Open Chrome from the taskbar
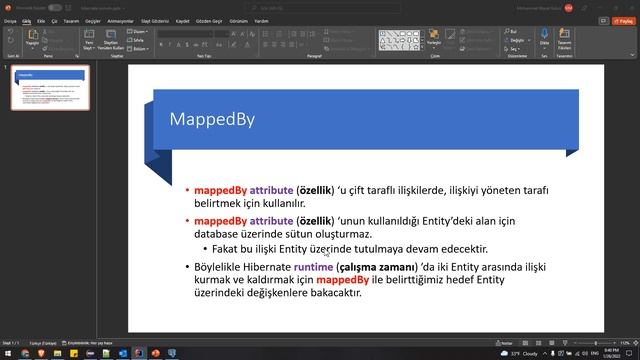The image size is (640, 360). pos(25,353)
